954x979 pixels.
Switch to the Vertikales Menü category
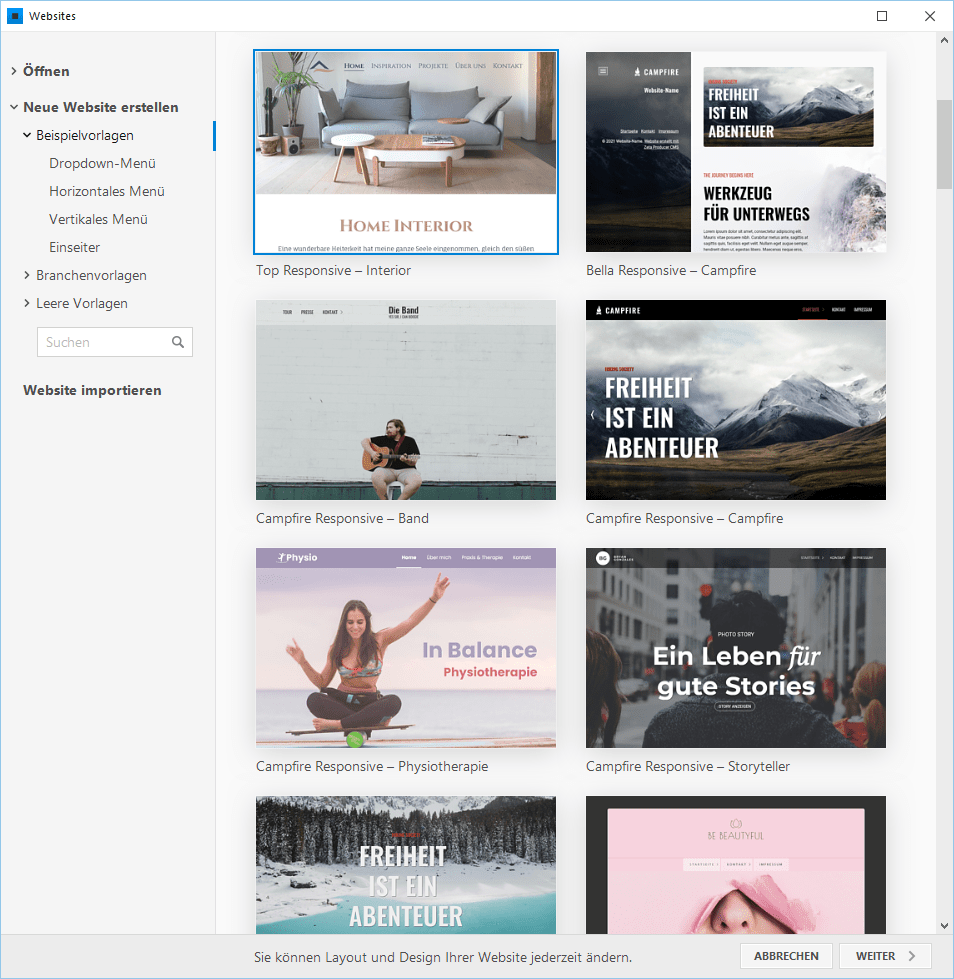click(97, 218)
